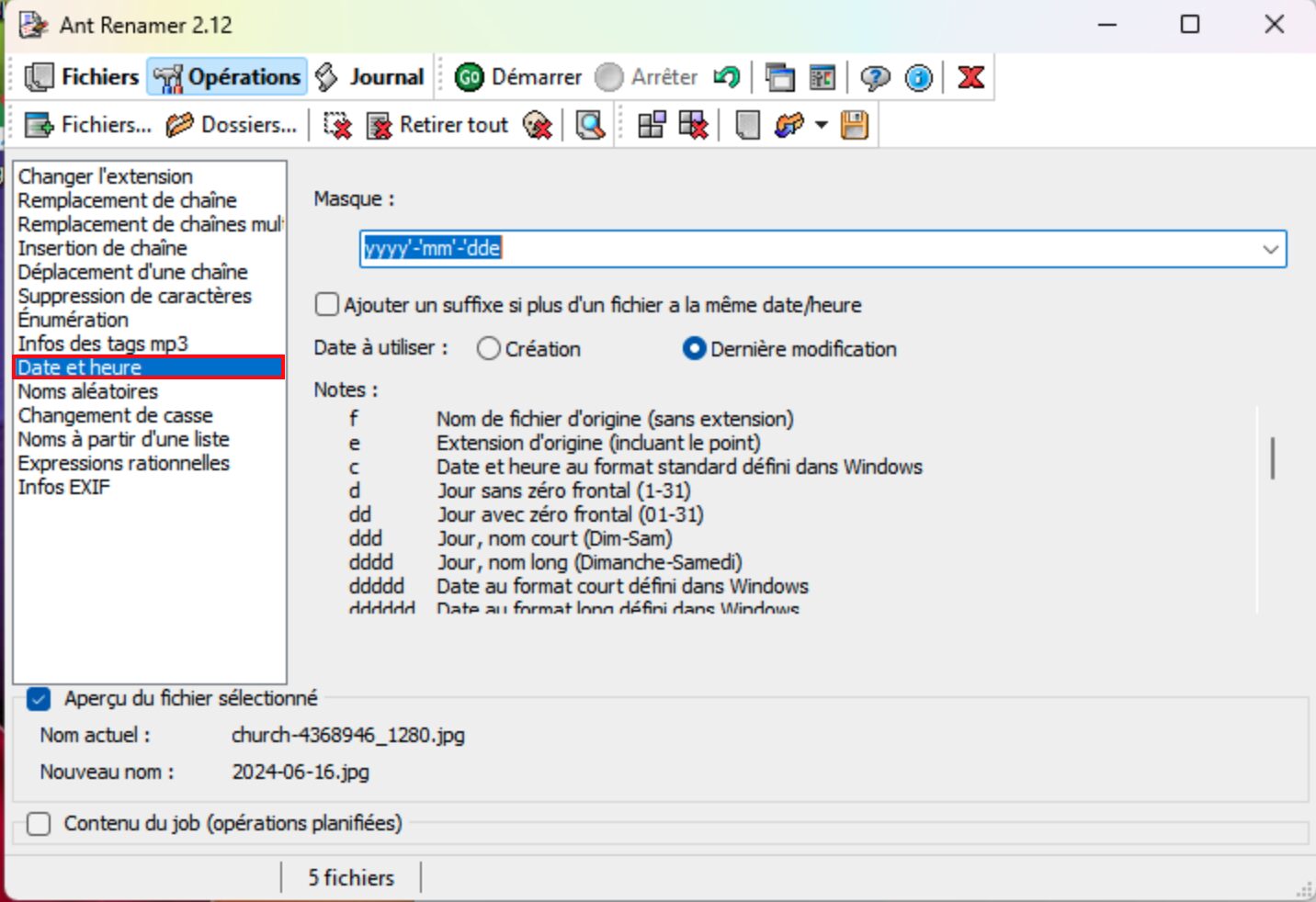This screenshot has height=902, width=1316.
Task: Click the '5 fichiers' status bar text
Action: click(x=351, y=878)
